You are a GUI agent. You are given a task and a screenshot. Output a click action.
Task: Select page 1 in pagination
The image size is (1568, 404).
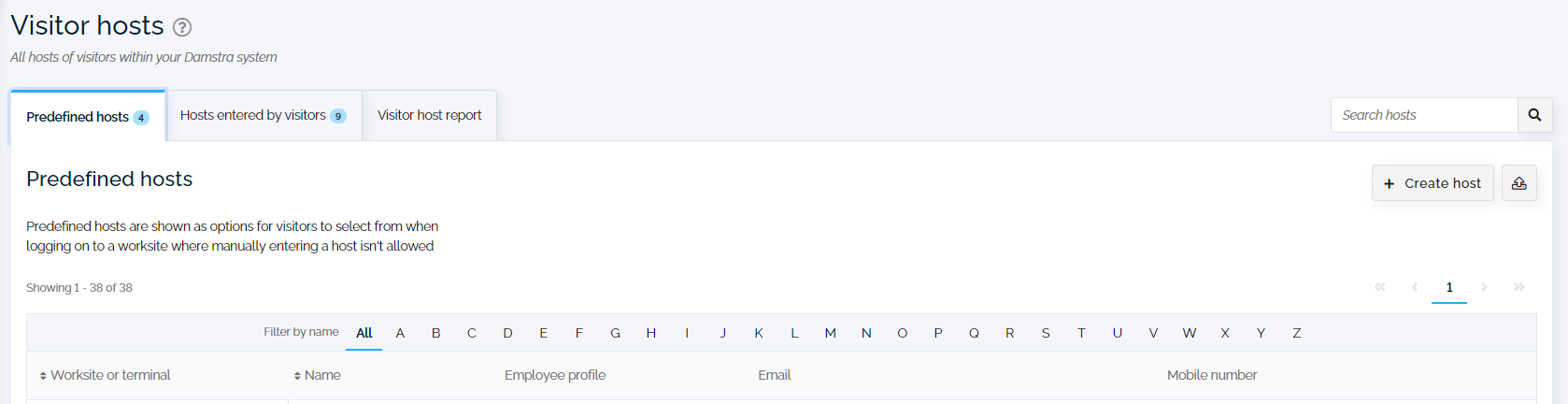(1449, 287)
